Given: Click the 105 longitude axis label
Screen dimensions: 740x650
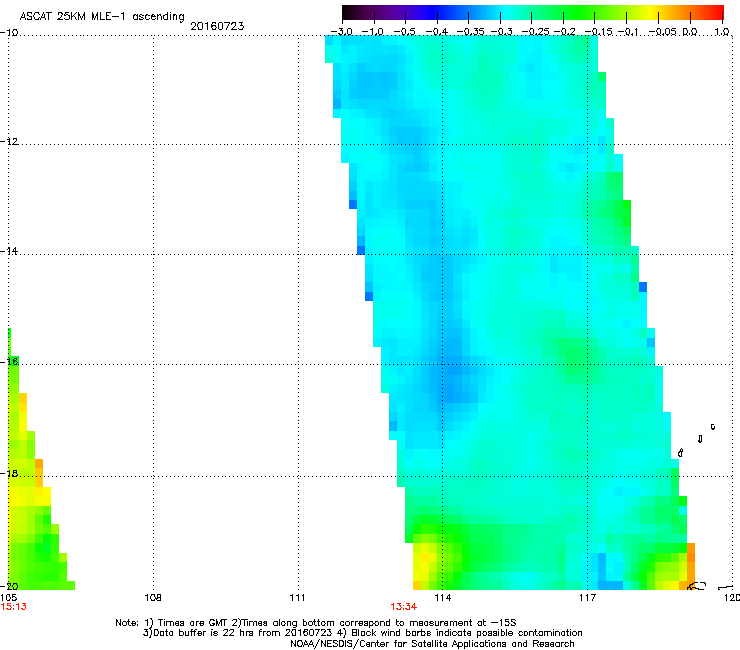Looking at the screenshot, I should coord(8,598).
